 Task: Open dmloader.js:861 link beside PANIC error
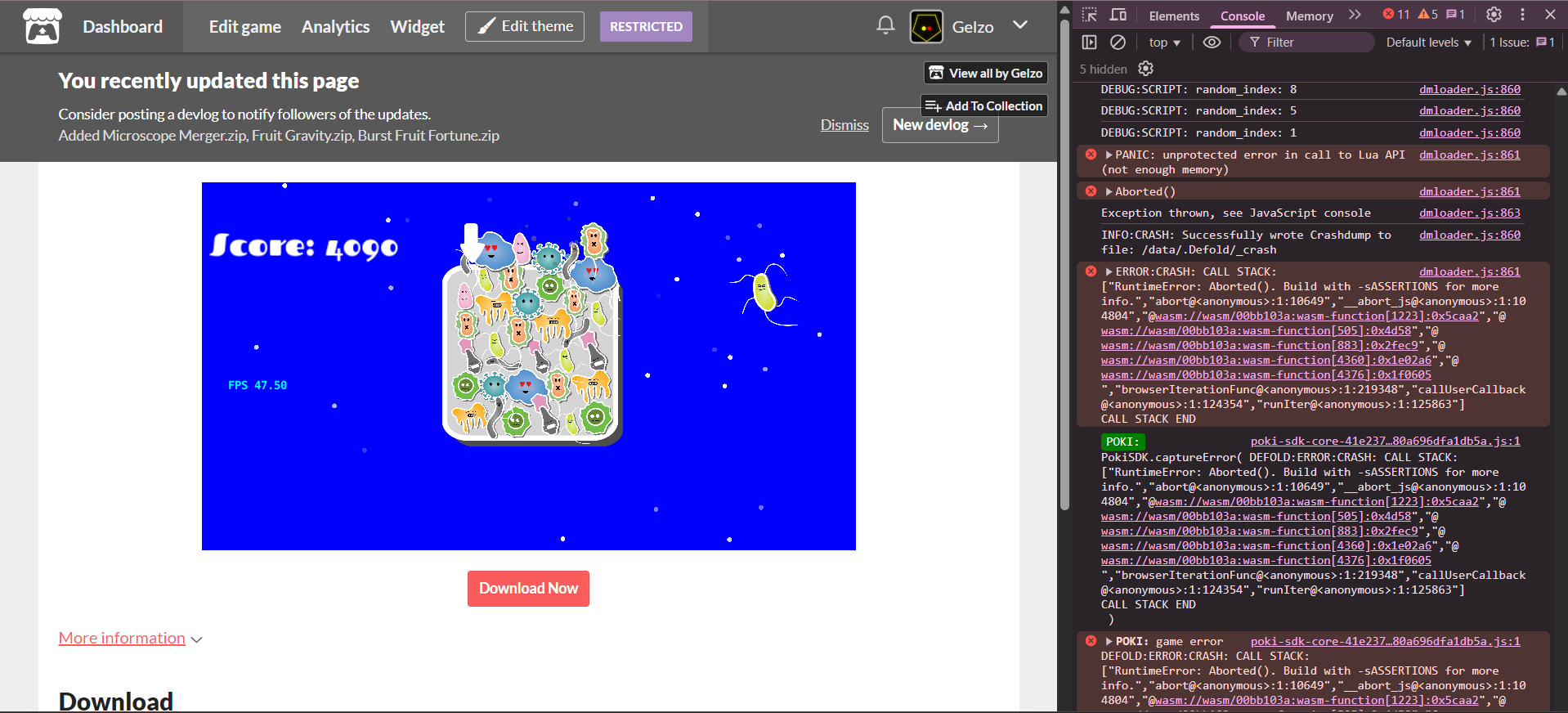1469,154
